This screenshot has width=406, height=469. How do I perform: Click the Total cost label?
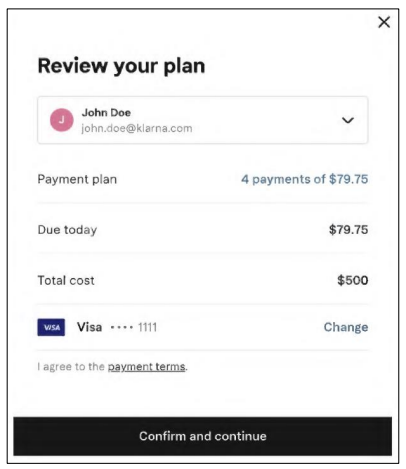pyautogui.click(x=66, y=280)
